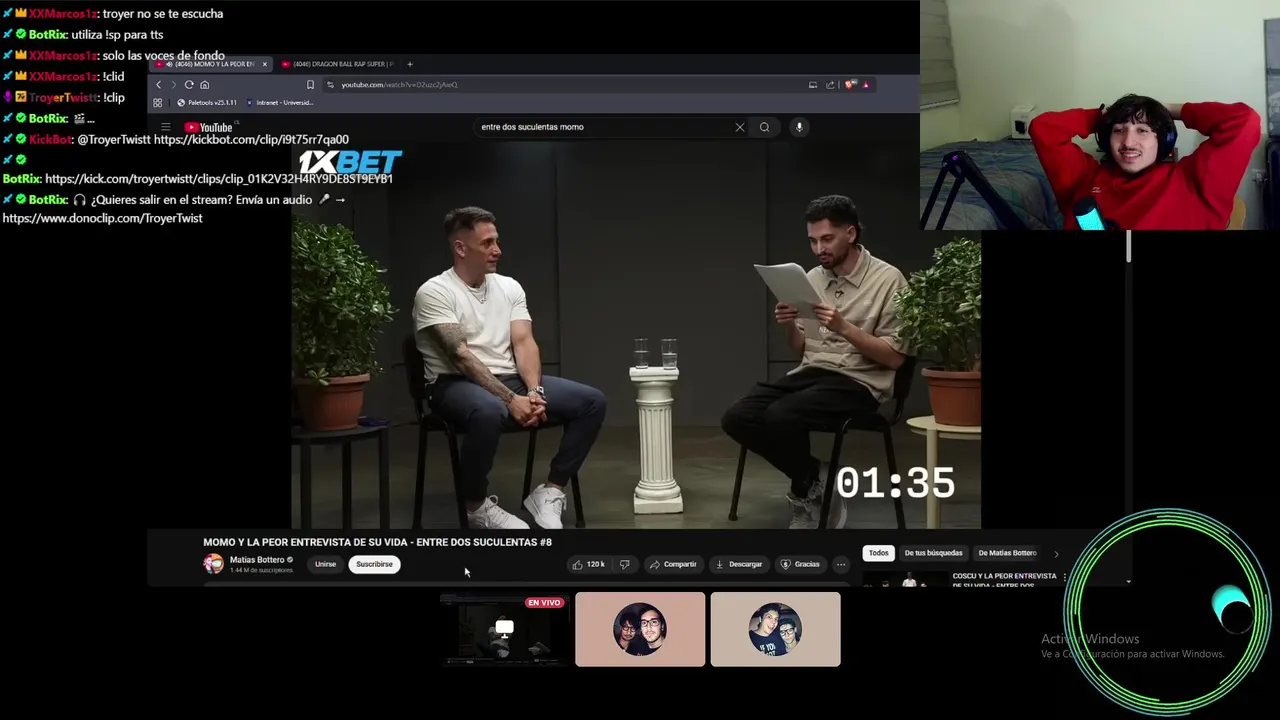Click the Suscribirse button
The image size is (1280, 720).
pyautogui.click(x=374, y=564)
